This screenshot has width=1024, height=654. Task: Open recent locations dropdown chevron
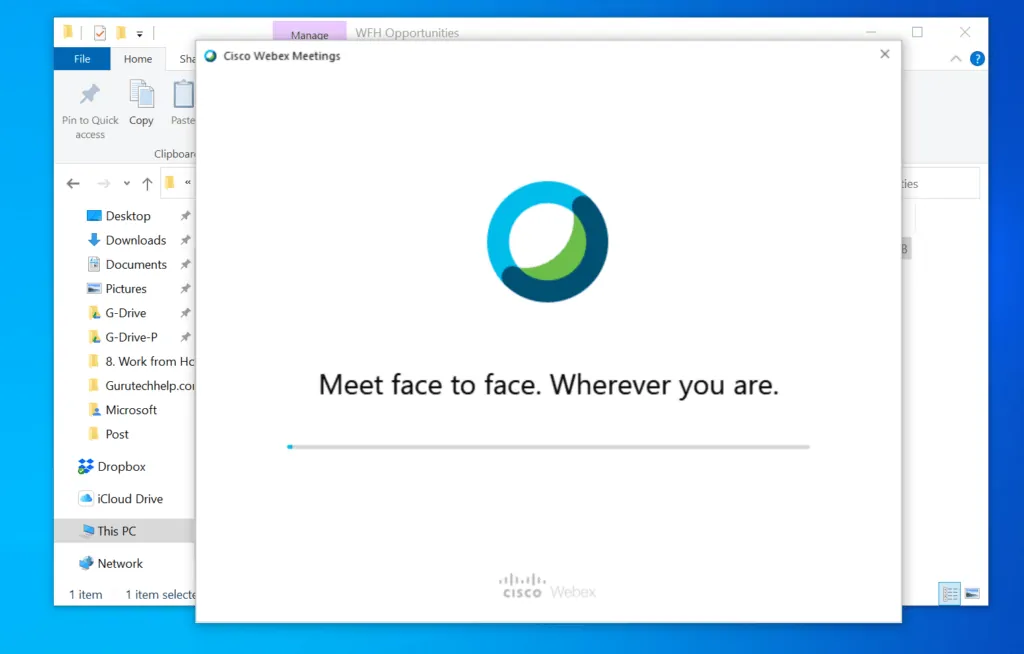[127, 184]
